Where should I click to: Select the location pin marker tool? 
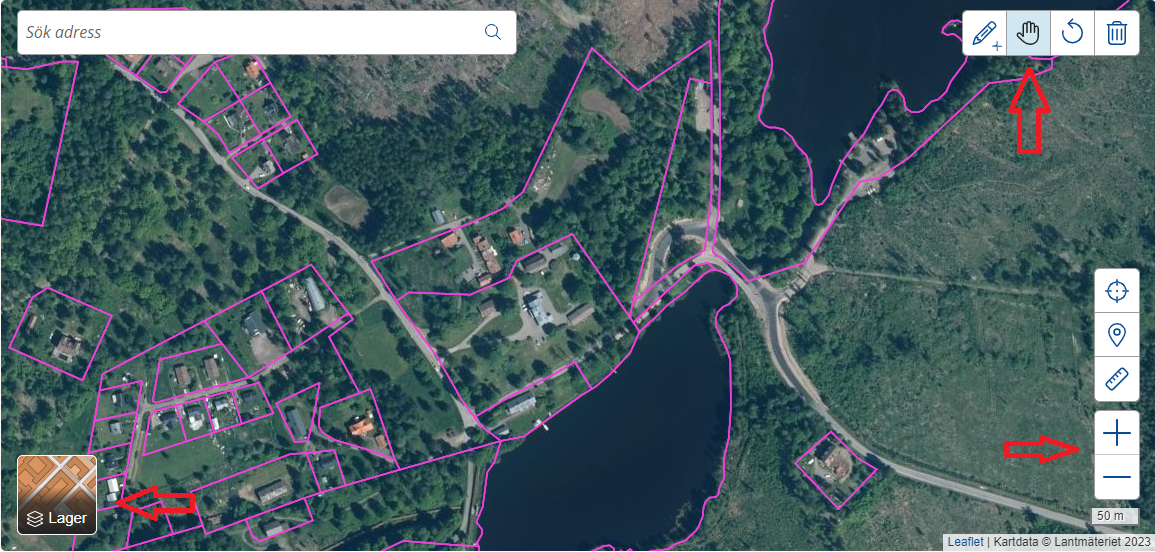[x=1117, y=335]
